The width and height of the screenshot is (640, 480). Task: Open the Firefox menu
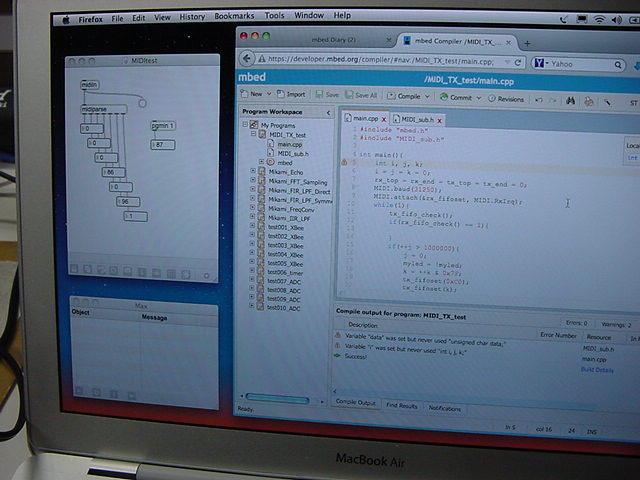point(91,19)
